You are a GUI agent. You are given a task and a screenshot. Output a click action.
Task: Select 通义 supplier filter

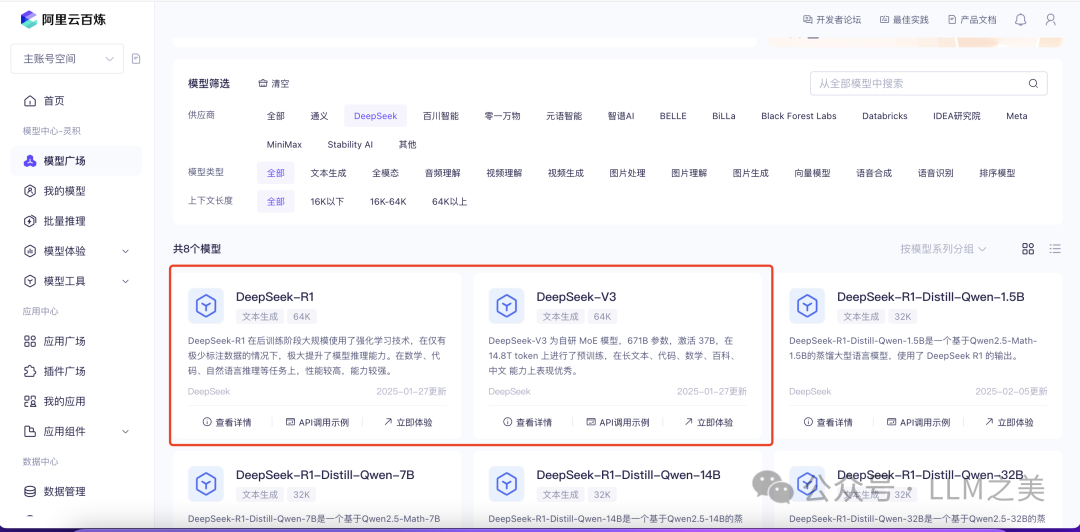(319, 116)
